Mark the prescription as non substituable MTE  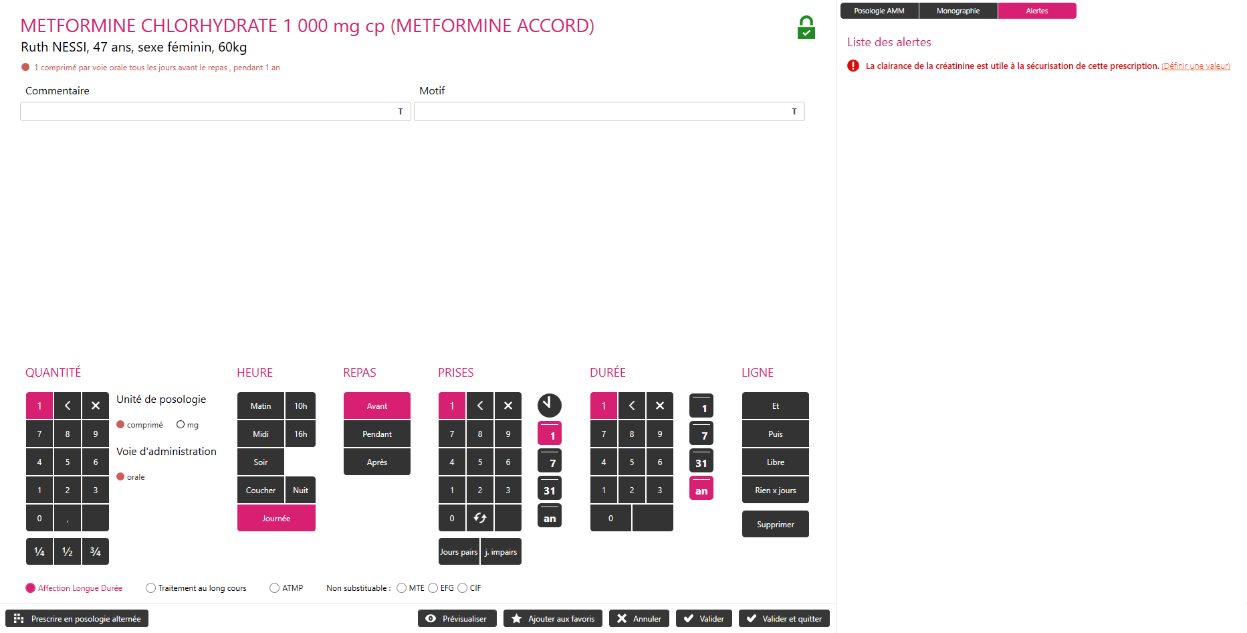(x=402, y=588)
